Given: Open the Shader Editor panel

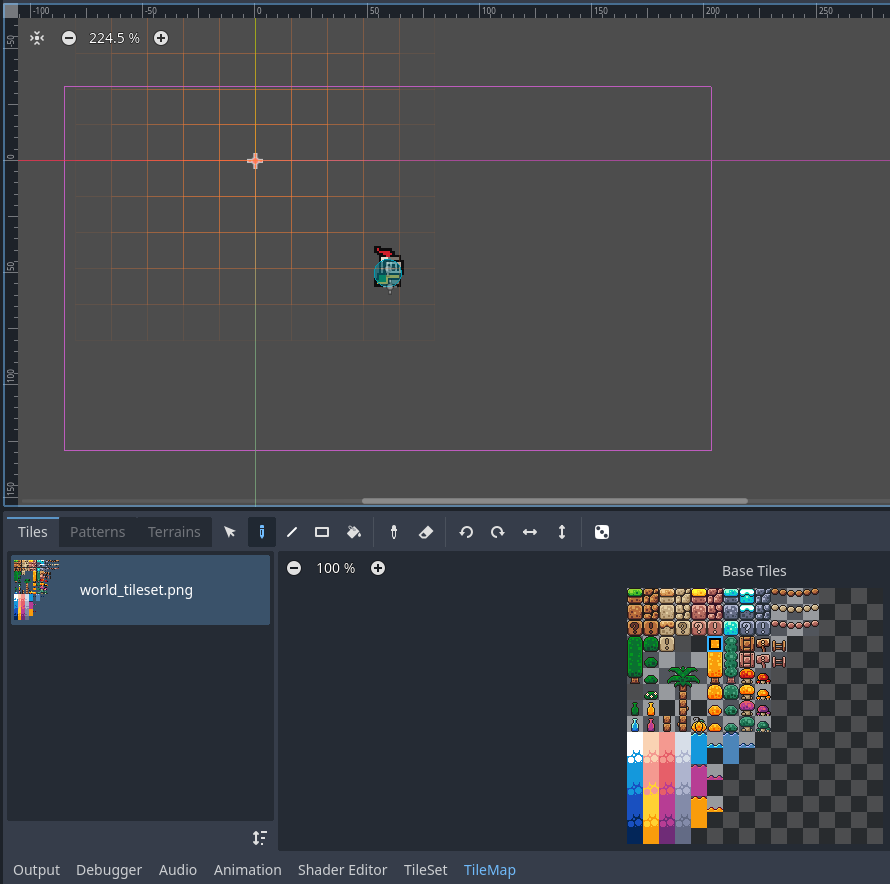Looking at the screenshot, I should [x=342, y=870].
